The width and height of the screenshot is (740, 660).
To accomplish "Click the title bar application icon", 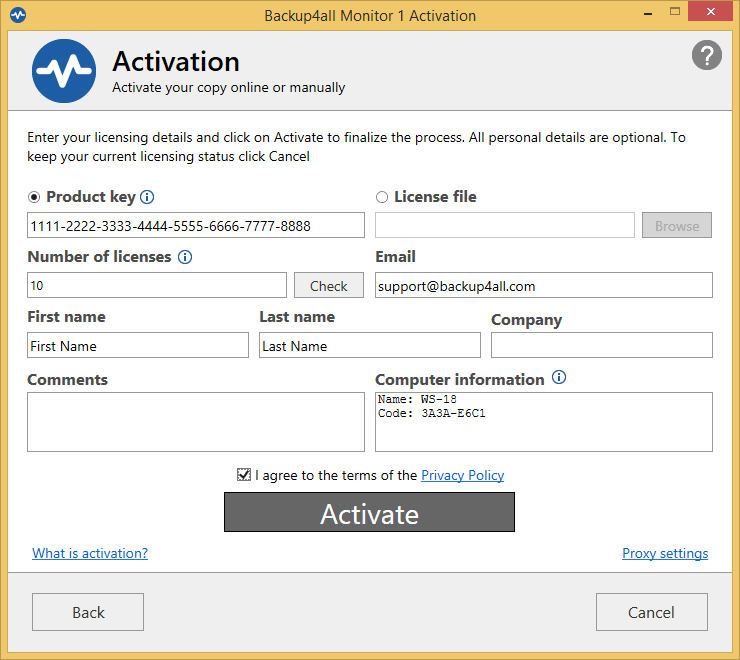I will coord(18,15).
